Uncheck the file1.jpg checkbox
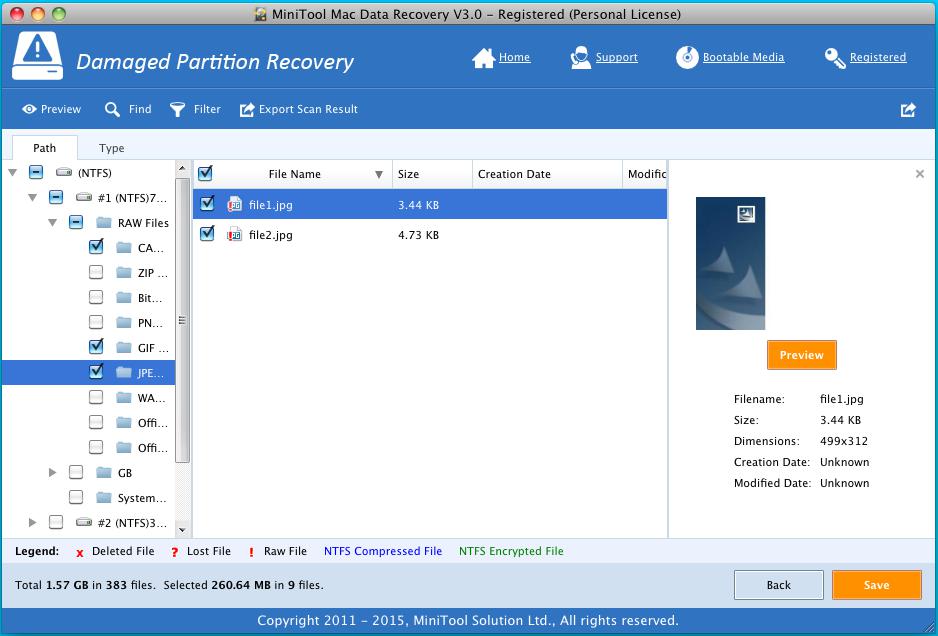The width and height of the screenshot is (938, 636). [207, 203]
